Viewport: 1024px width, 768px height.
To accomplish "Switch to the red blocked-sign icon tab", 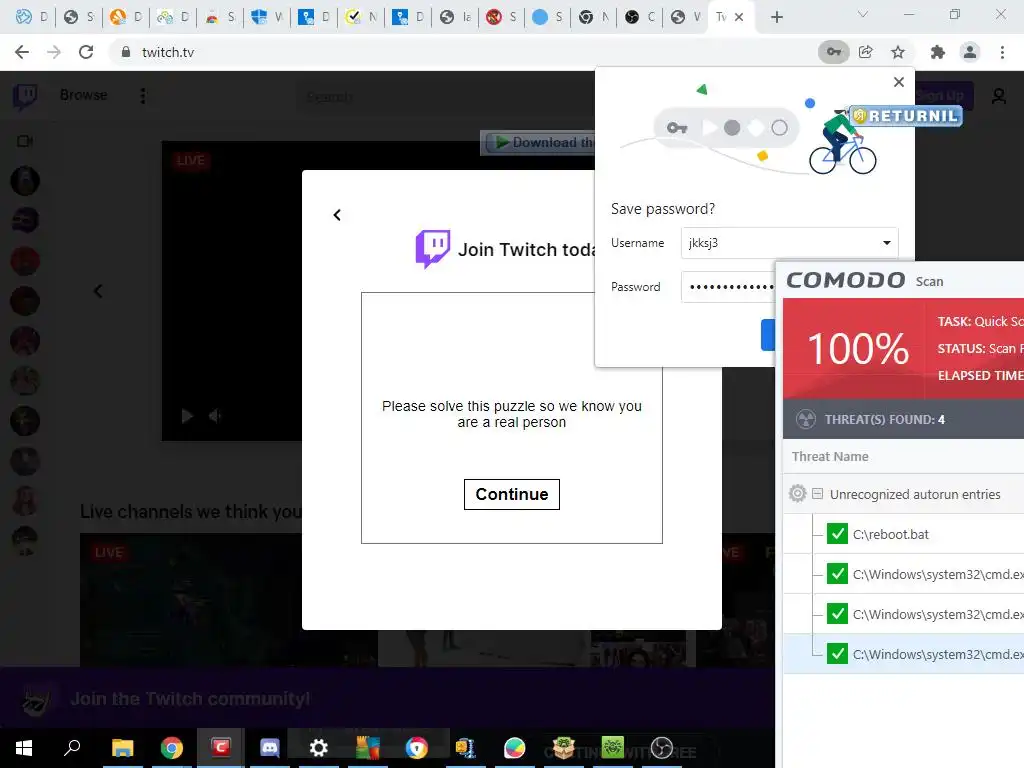I will (501, 17).
